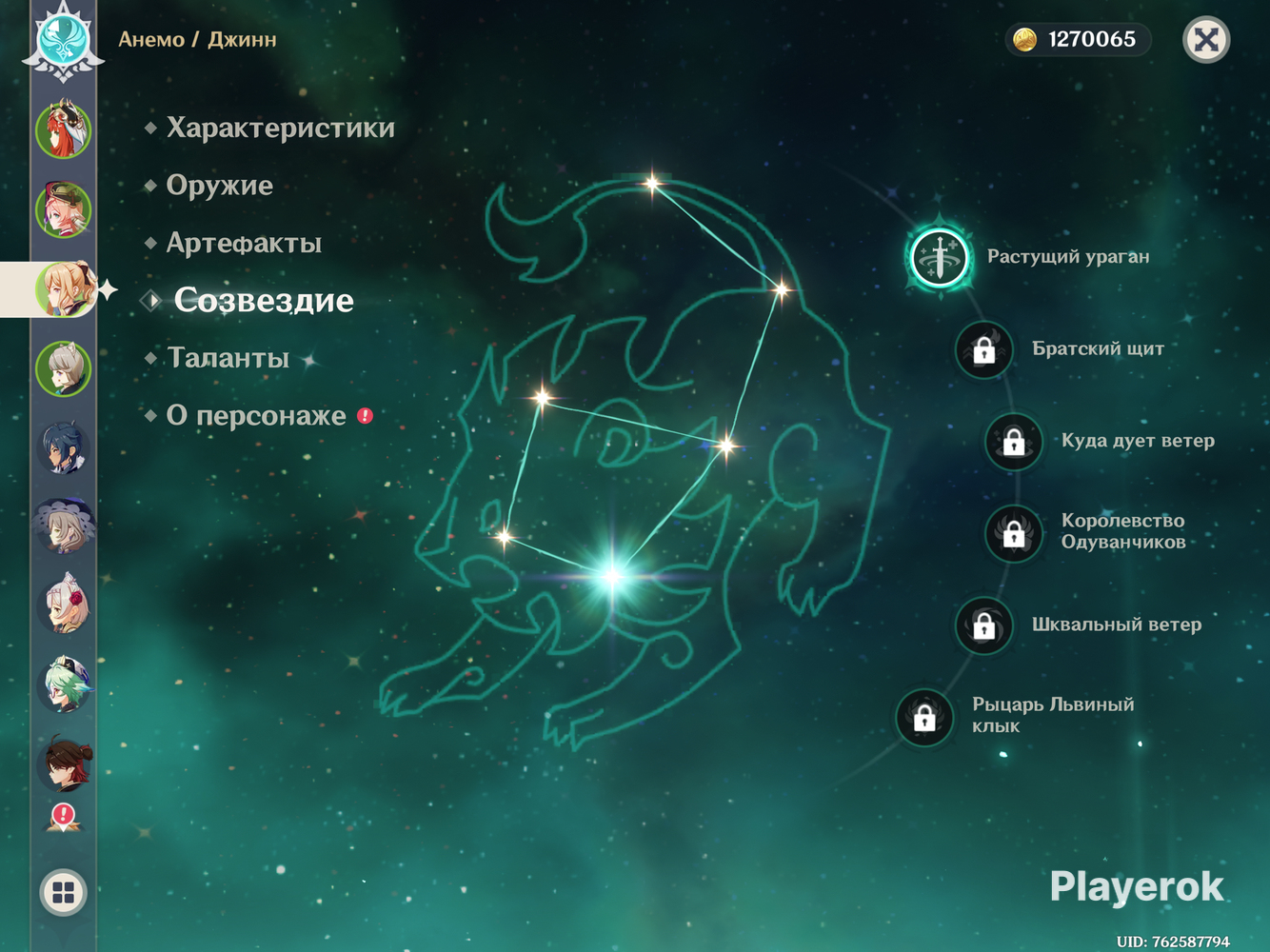Go to the Артефакты section
The width and height of the screenshot is (1270, 952).
click(244, 243)
